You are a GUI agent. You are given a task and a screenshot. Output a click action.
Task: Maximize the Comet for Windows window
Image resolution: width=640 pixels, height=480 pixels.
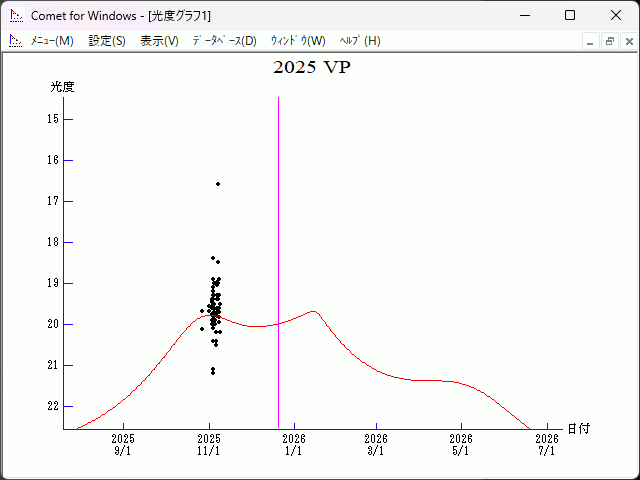570,15
